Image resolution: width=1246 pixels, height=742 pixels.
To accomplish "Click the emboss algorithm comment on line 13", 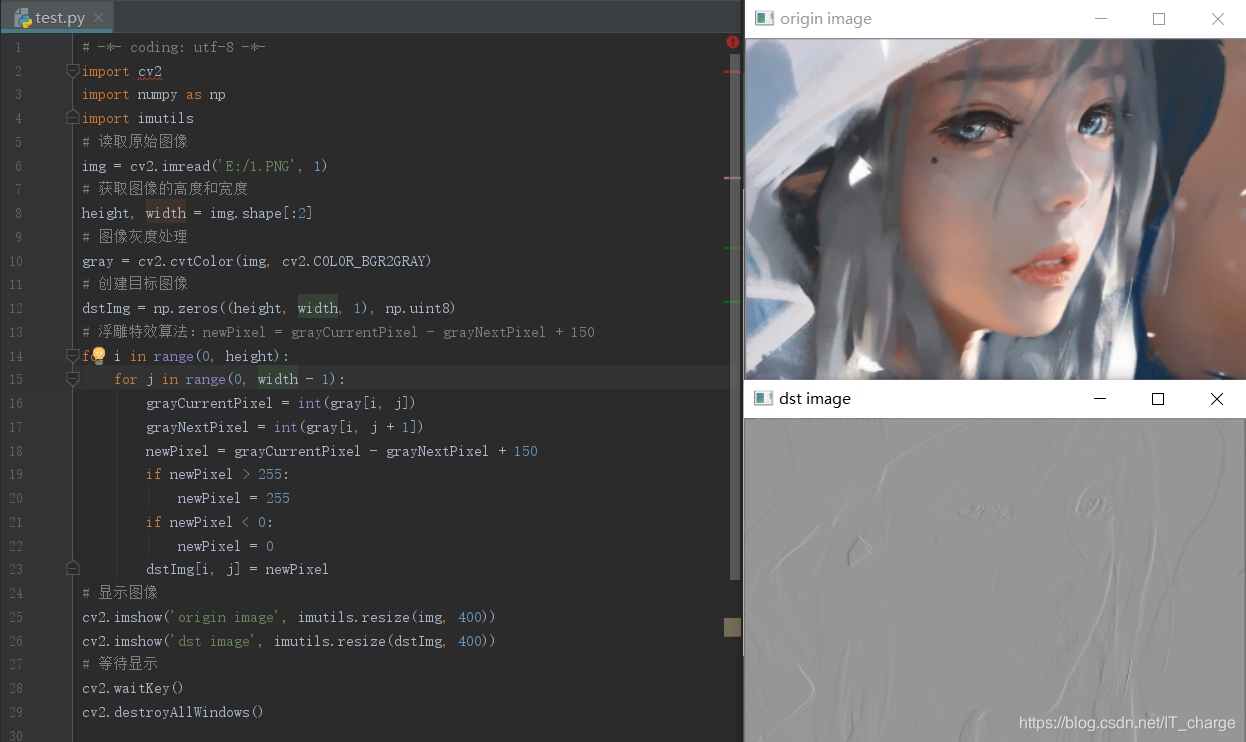I will (338, 332).
